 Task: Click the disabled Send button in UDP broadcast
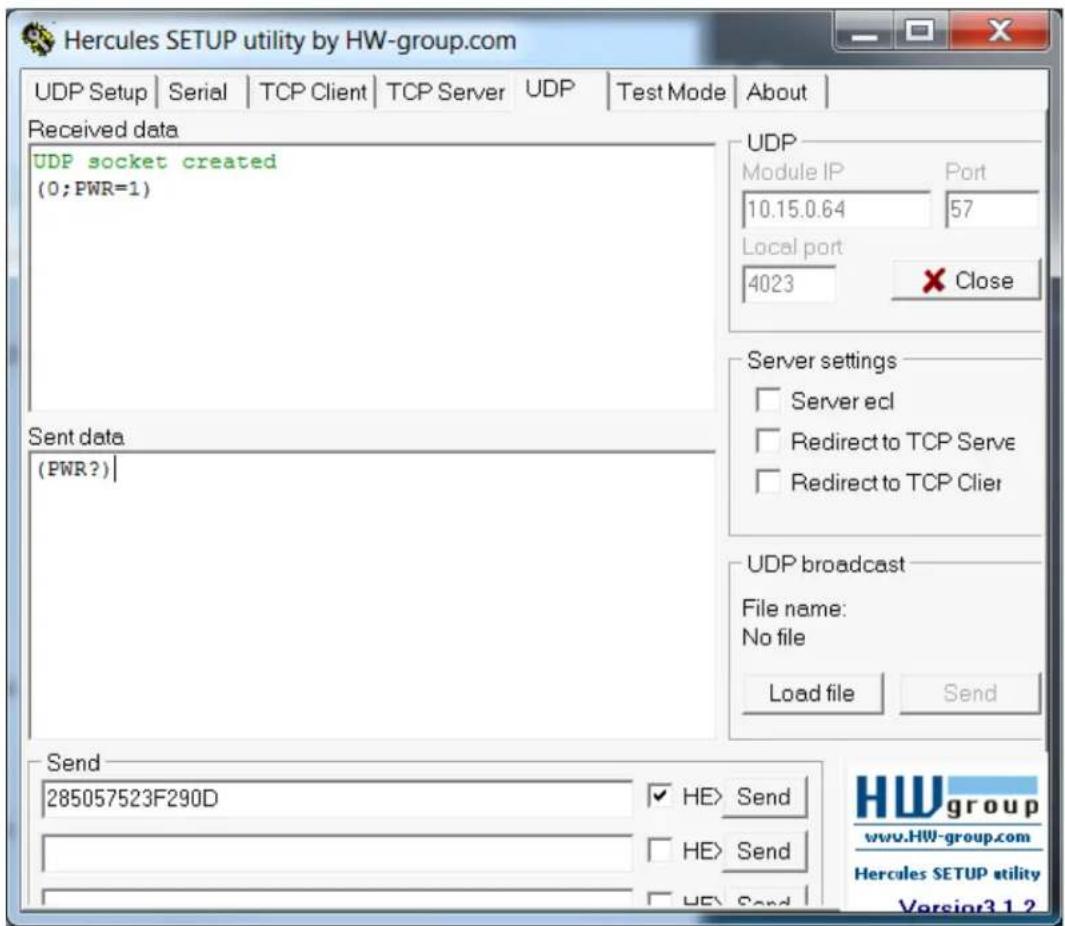pos(970,694)
